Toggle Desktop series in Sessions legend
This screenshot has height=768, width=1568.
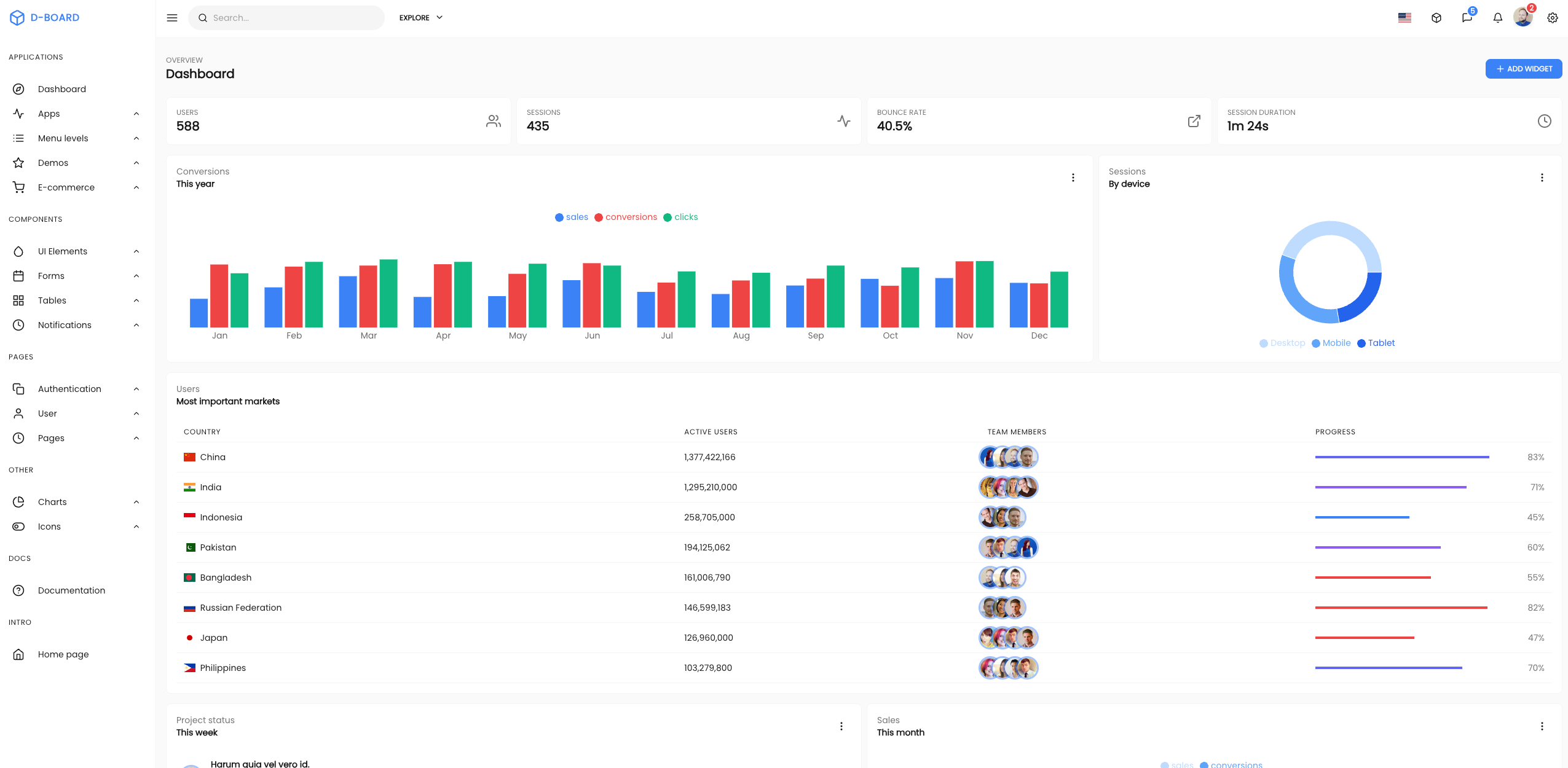coord(1282,343)
